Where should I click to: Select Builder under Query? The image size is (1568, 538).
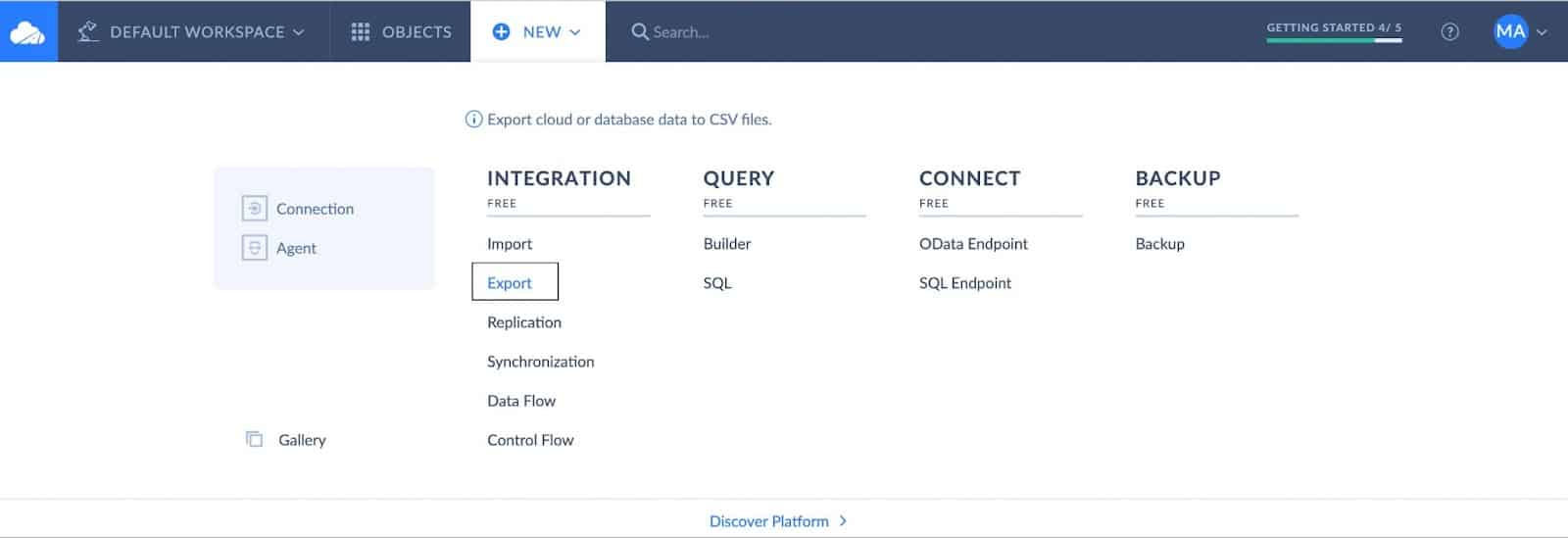(x=727, y=244)
